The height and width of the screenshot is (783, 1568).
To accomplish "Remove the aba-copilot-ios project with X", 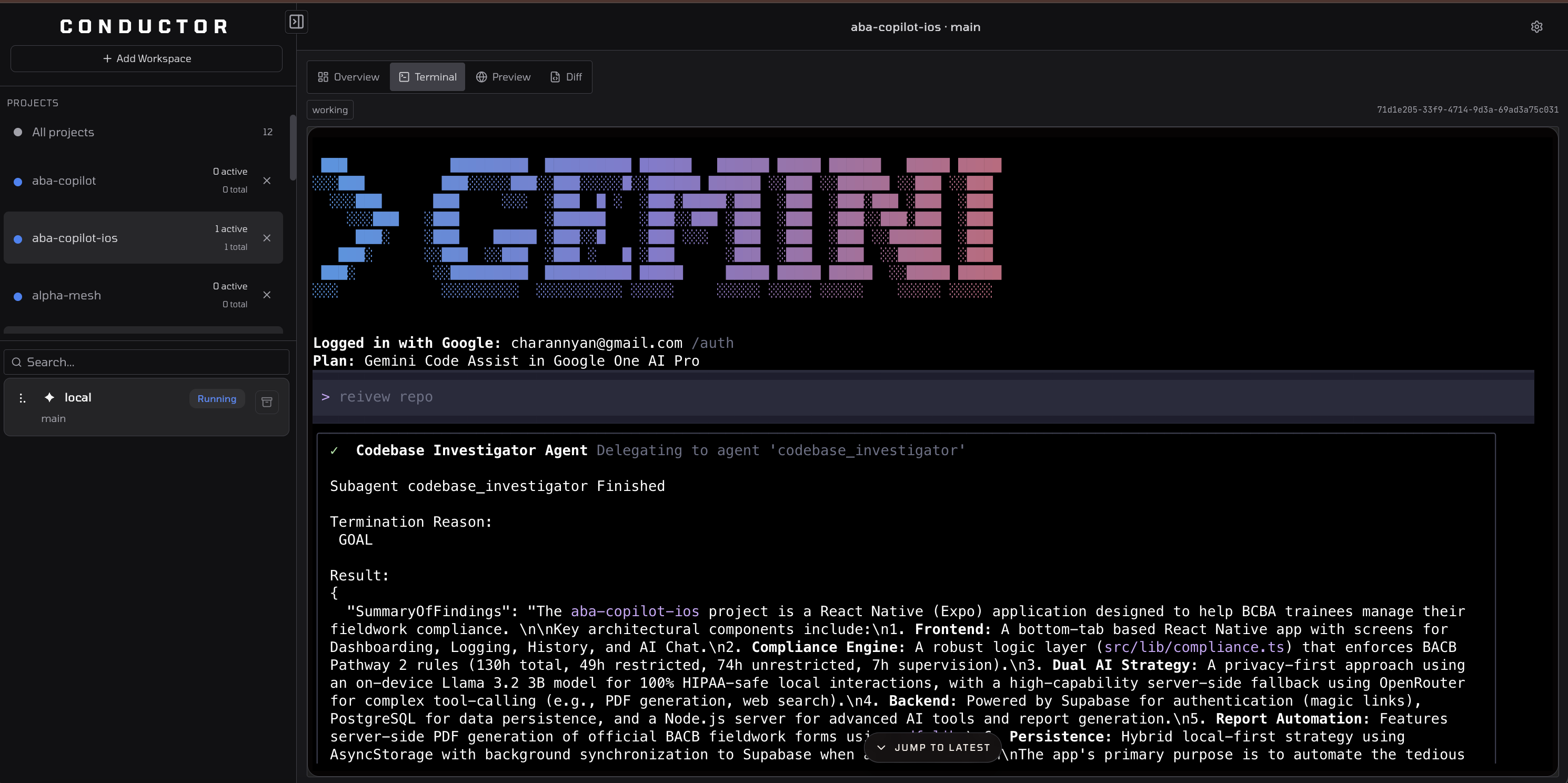I will click(x=267, y=238).
